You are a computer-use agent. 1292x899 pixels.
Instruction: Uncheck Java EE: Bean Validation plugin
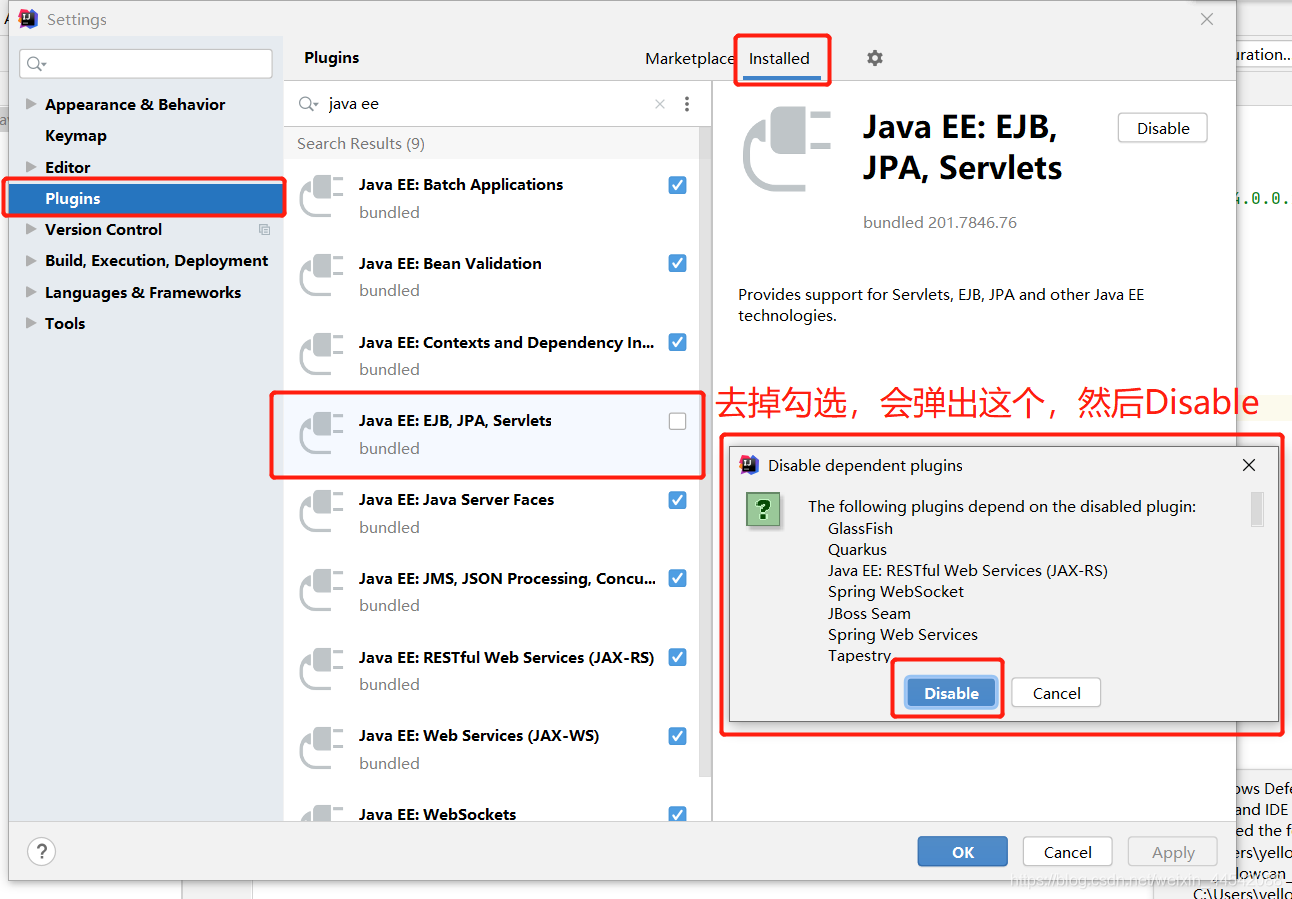pos(678,263)
